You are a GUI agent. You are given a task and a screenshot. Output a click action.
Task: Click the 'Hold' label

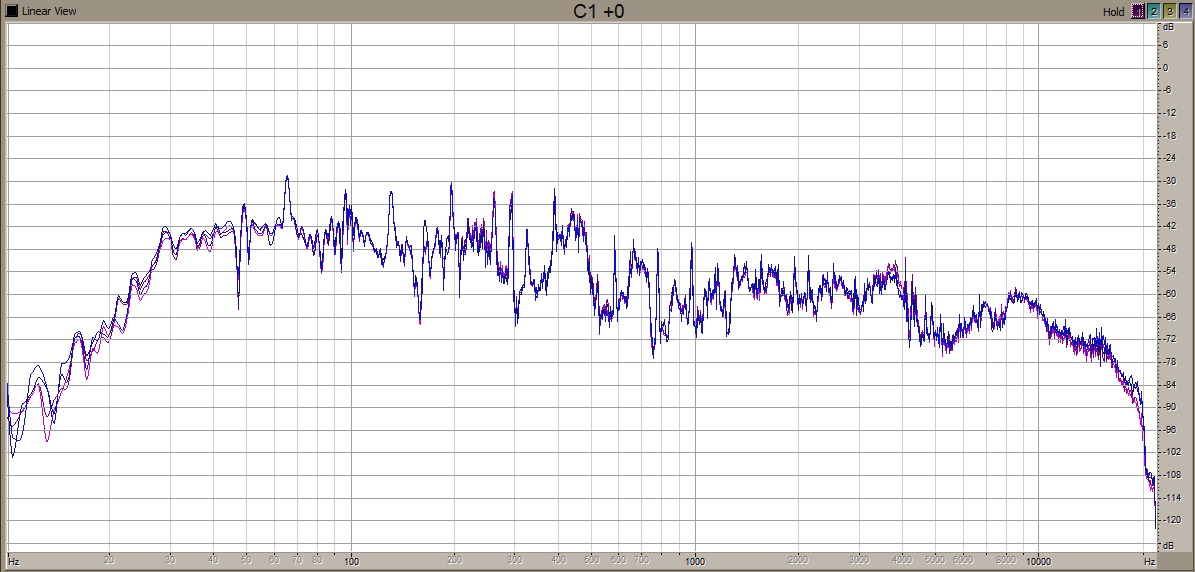1113,11
